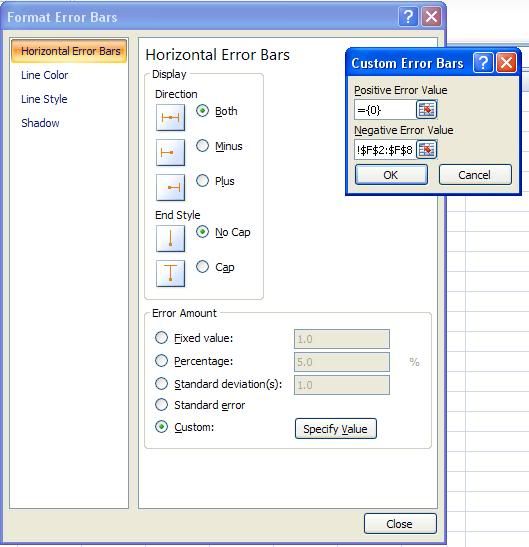This screenshot has width=529, height=547.
Task: Switch to the Line Style category
Action: [44, 99]
